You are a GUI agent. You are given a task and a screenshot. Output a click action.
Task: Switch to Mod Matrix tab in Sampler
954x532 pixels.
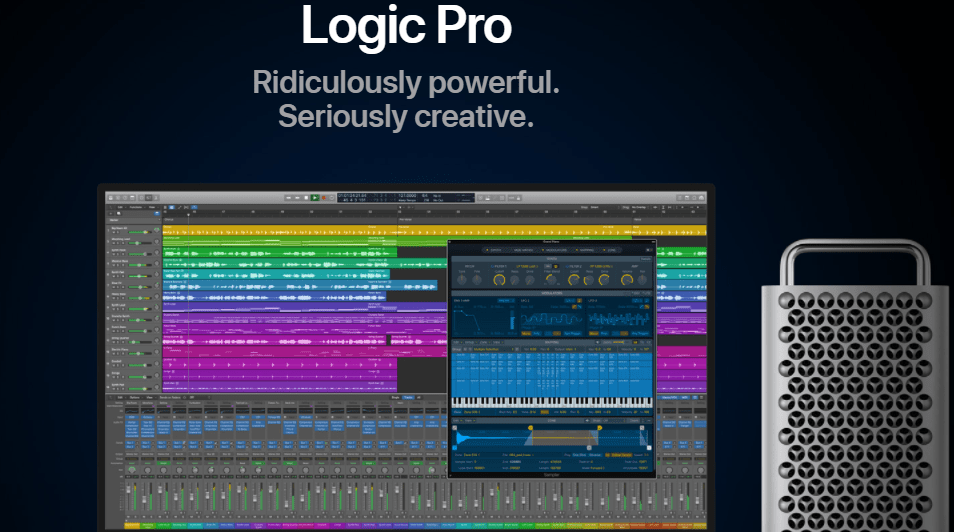523,250
